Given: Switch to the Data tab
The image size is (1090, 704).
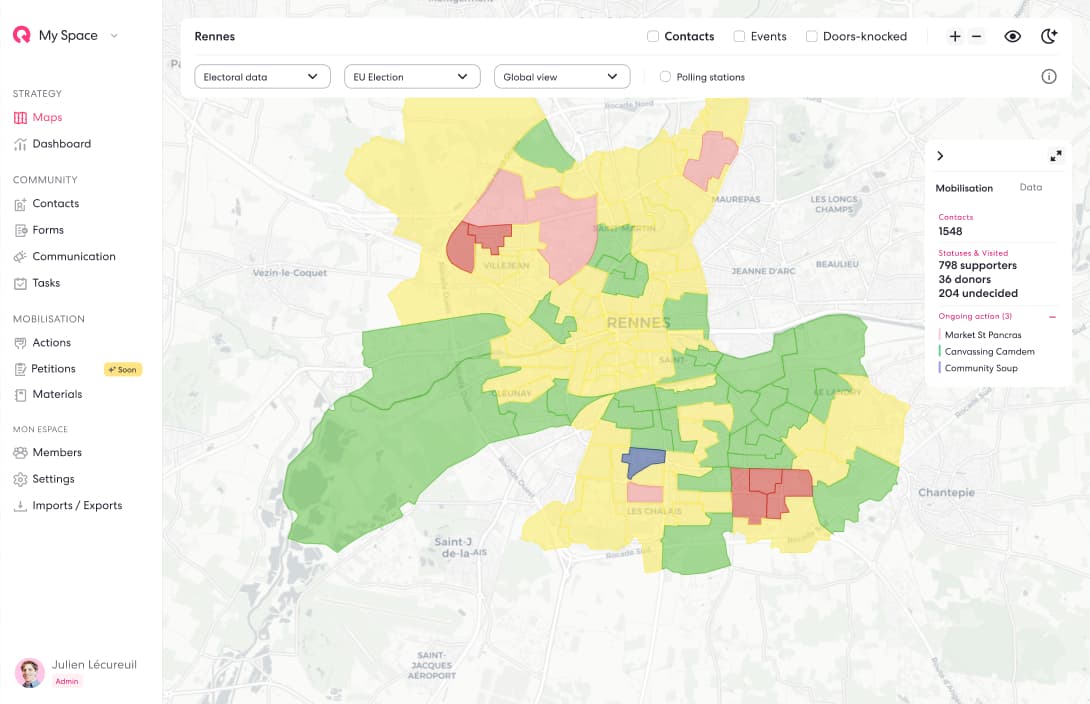Looking at the screenshot, I should (x=1030, y=188).
